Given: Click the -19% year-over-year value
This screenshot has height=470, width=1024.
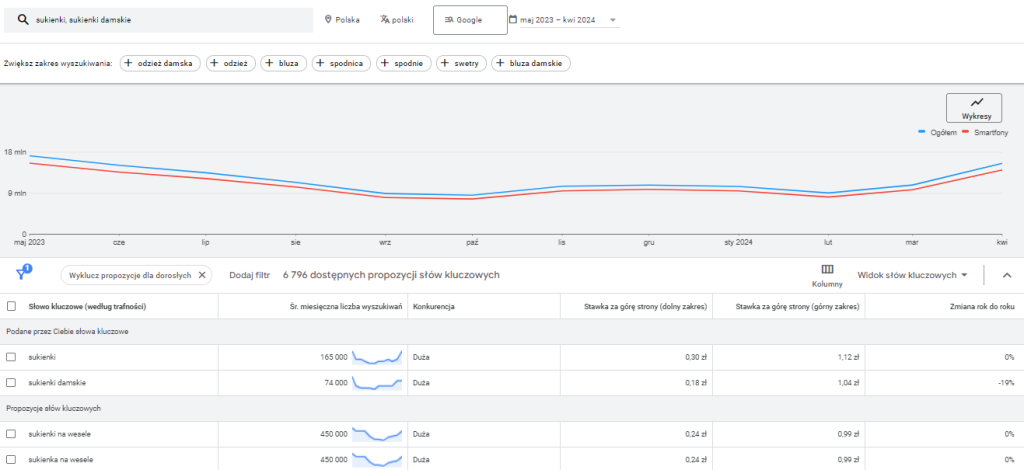Looking at the screenshot, I should coord(1006,383).
